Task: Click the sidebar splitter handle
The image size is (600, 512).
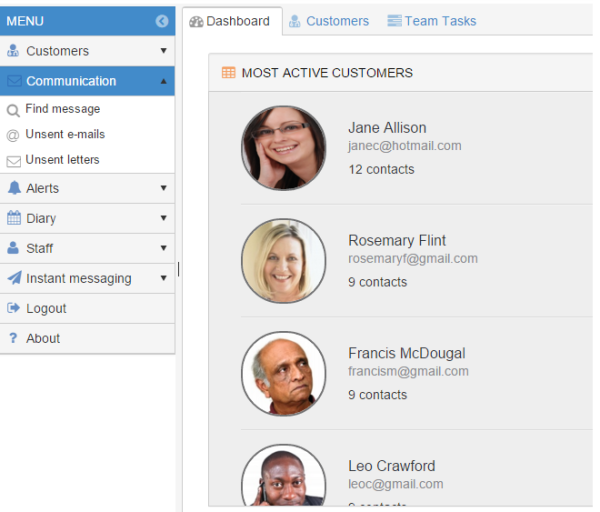Action: pos(178,269)
